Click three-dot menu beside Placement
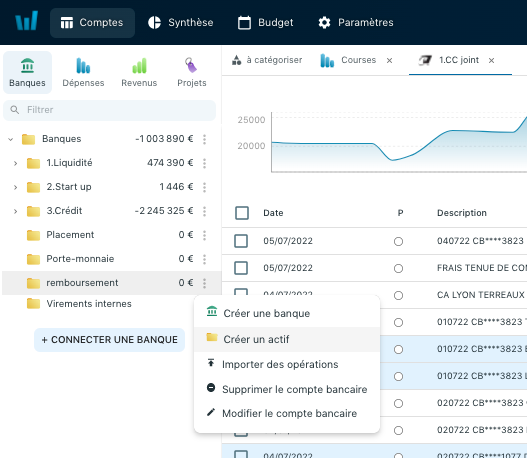Screen dimensions: 527x458 click(204, 235)
